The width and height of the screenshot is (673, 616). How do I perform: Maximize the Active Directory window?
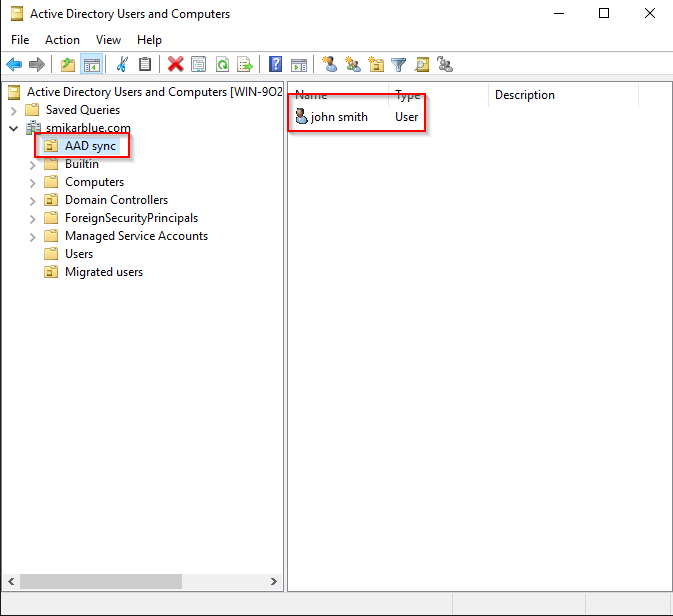click(x=604, y=14)
